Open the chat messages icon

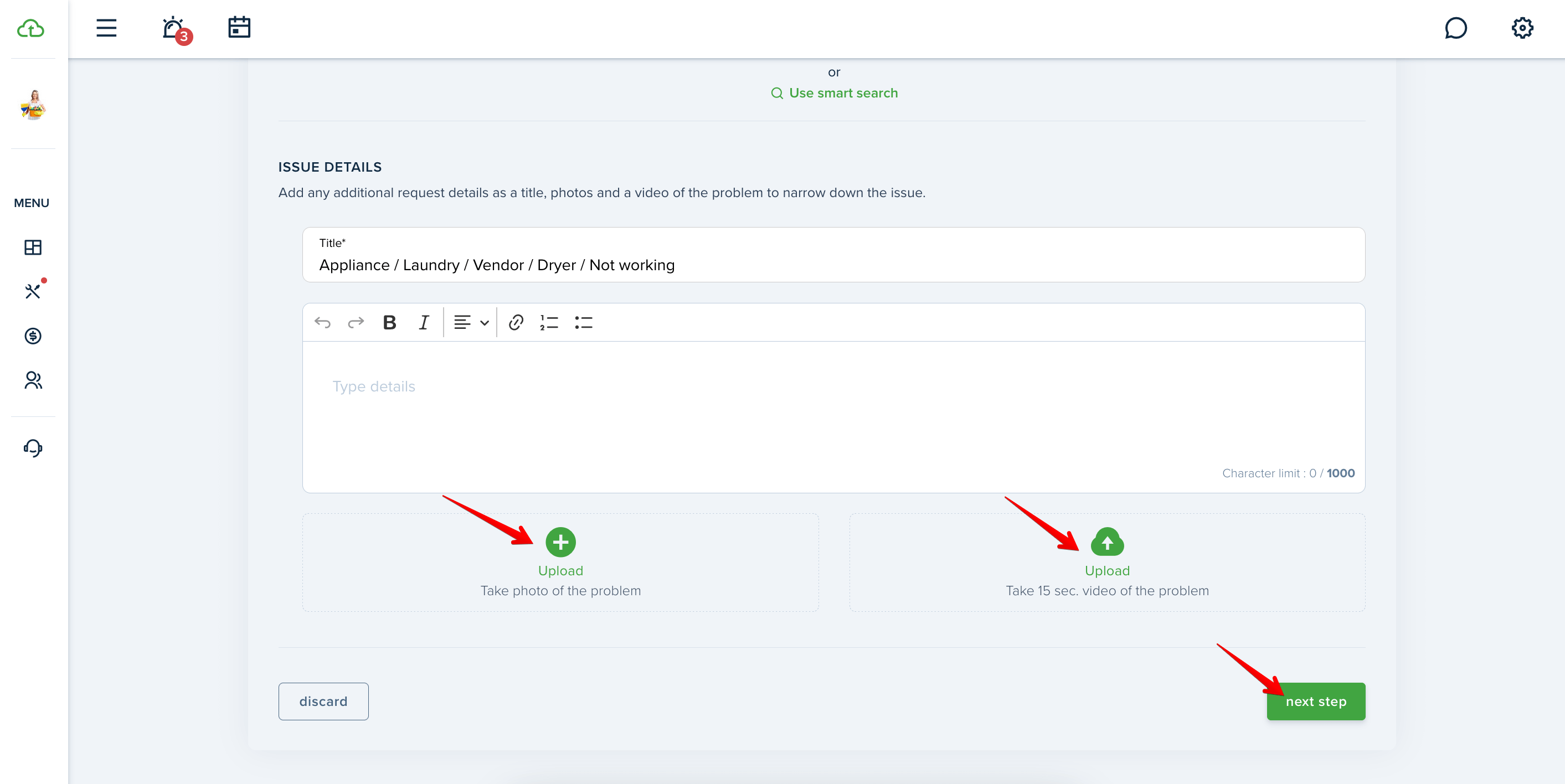point(1456,28)
